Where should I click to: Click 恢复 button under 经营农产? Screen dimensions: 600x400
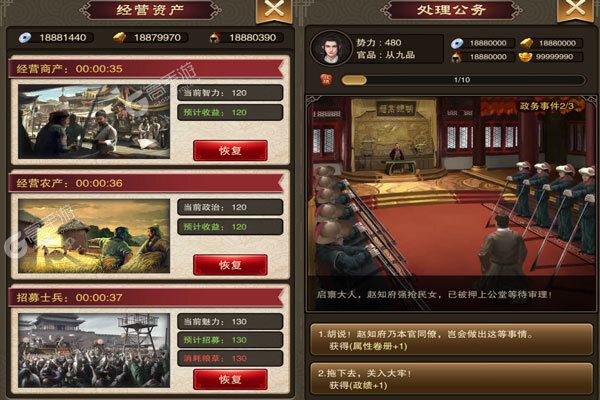coord(230,265)
